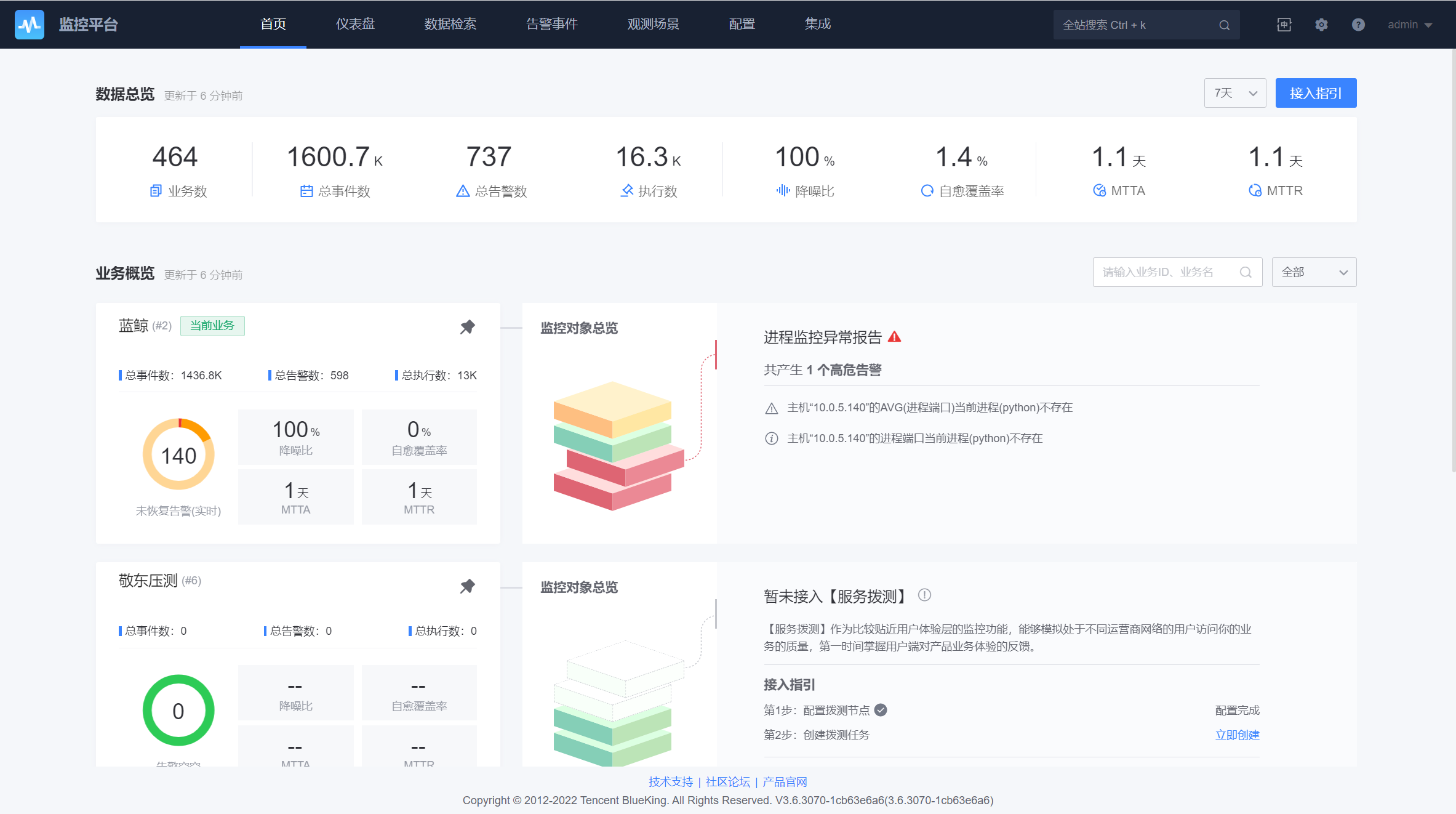
Task: Click the business search magnifier icon
Action: click(x=1246, y=272)
